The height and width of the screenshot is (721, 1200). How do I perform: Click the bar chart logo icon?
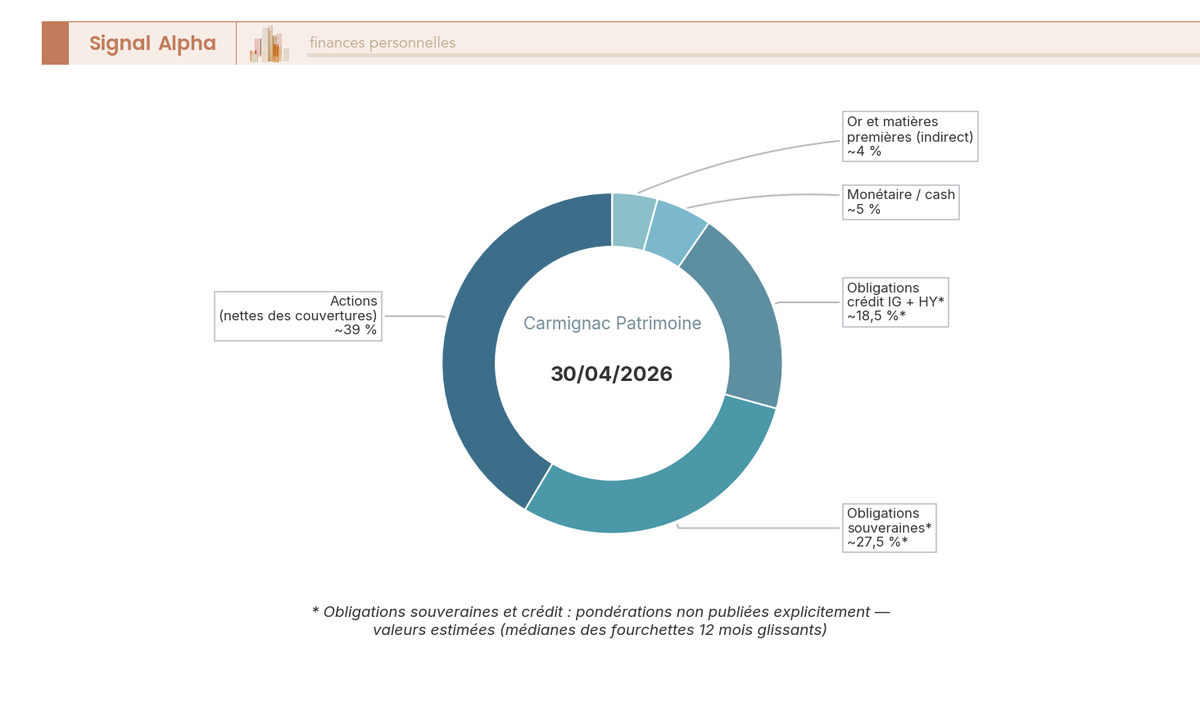(270, 44)
